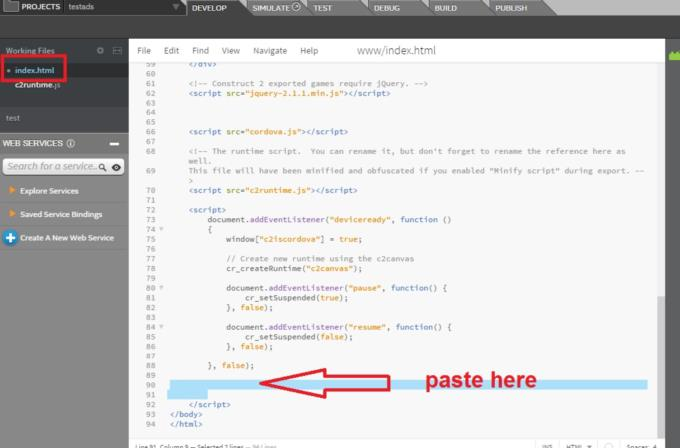Screen dimensions: 680x448
Task: Click the editor vertical scrollbar thumb
Action: pyautogui.click(x=661, y=366)
